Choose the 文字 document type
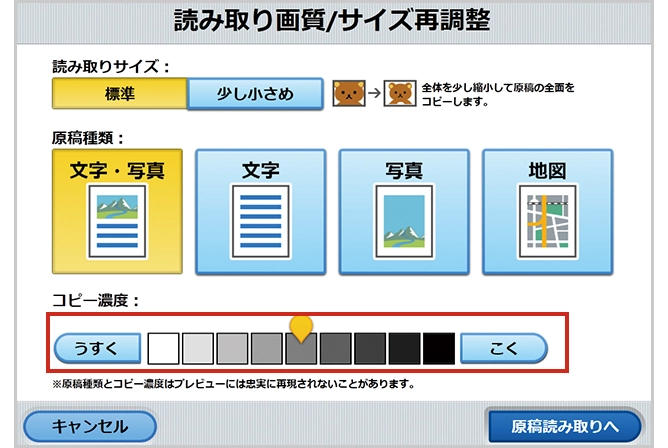The image size is (668, 448). [261, 212]
